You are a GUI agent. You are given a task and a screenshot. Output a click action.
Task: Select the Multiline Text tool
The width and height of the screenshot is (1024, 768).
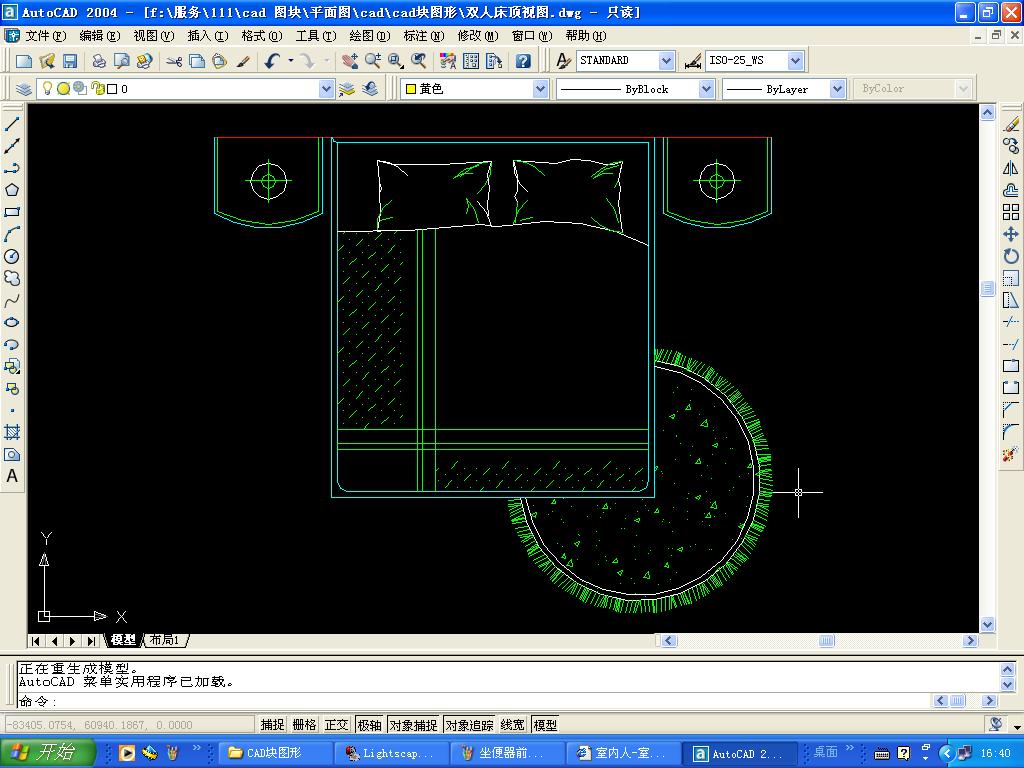pyautogui.click(x=12, y=476)
